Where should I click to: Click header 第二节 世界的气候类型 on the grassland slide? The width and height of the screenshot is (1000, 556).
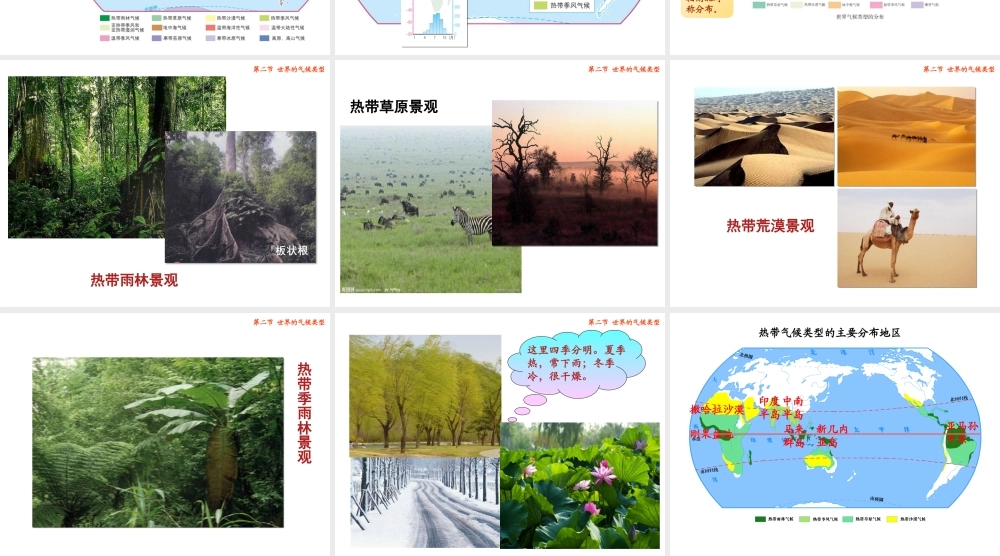pos(624,69)
